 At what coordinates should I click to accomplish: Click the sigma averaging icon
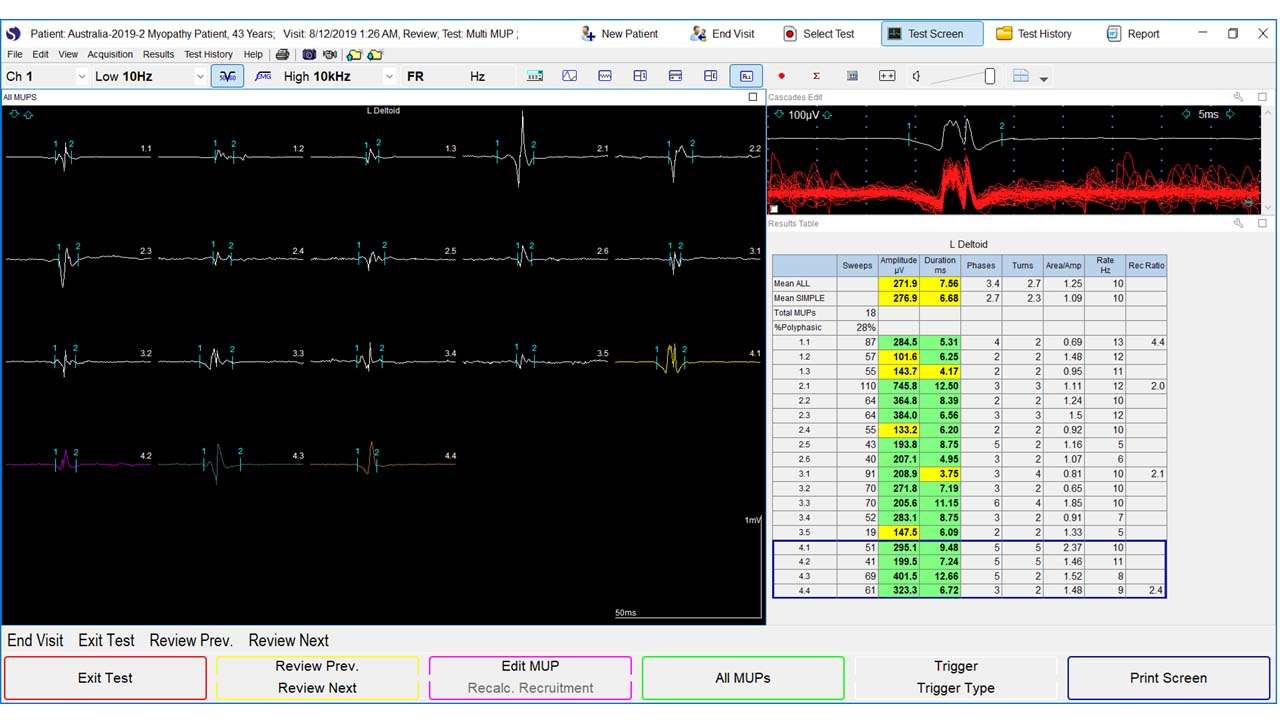816,76
